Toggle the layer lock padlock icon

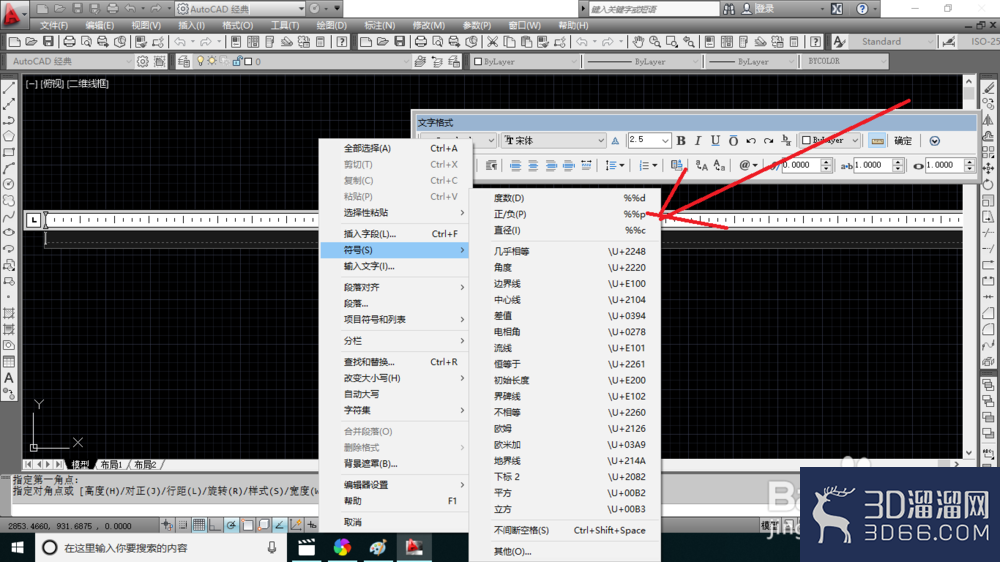click(x=237, y=61)
